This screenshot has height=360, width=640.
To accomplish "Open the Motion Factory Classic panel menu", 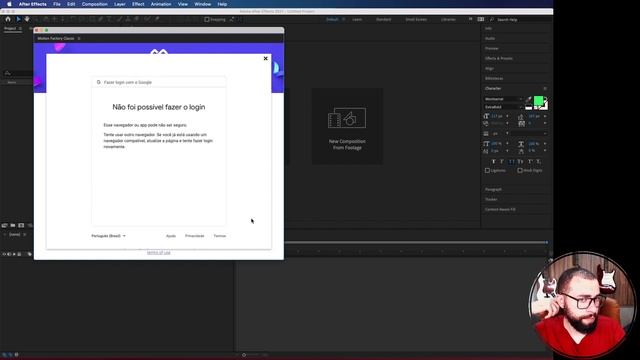I will click(79, 38).
